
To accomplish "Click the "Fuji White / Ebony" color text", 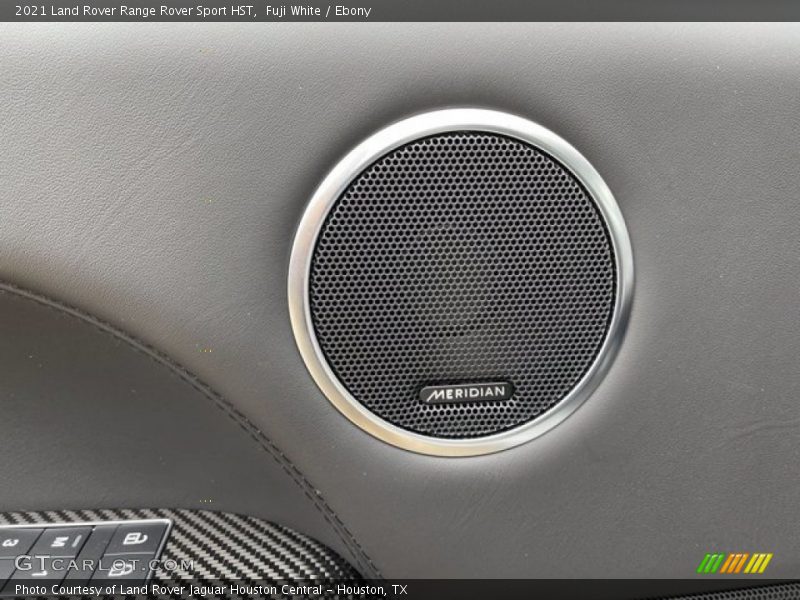I will click(318, 11).
